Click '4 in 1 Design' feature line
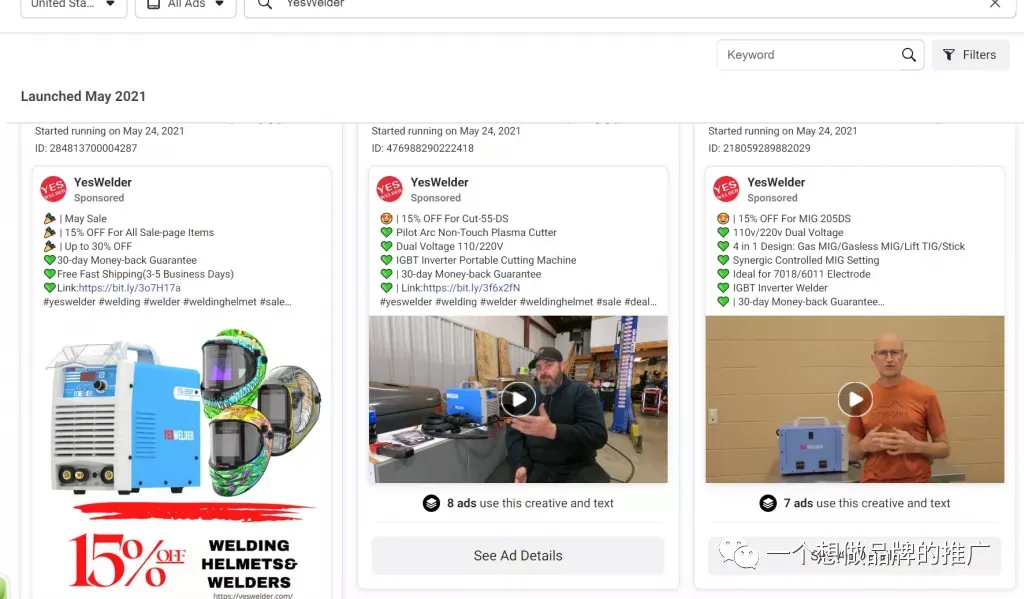The height and width of the screenshot is (599, 1024). pyautogui.click(x=848, y=246)
